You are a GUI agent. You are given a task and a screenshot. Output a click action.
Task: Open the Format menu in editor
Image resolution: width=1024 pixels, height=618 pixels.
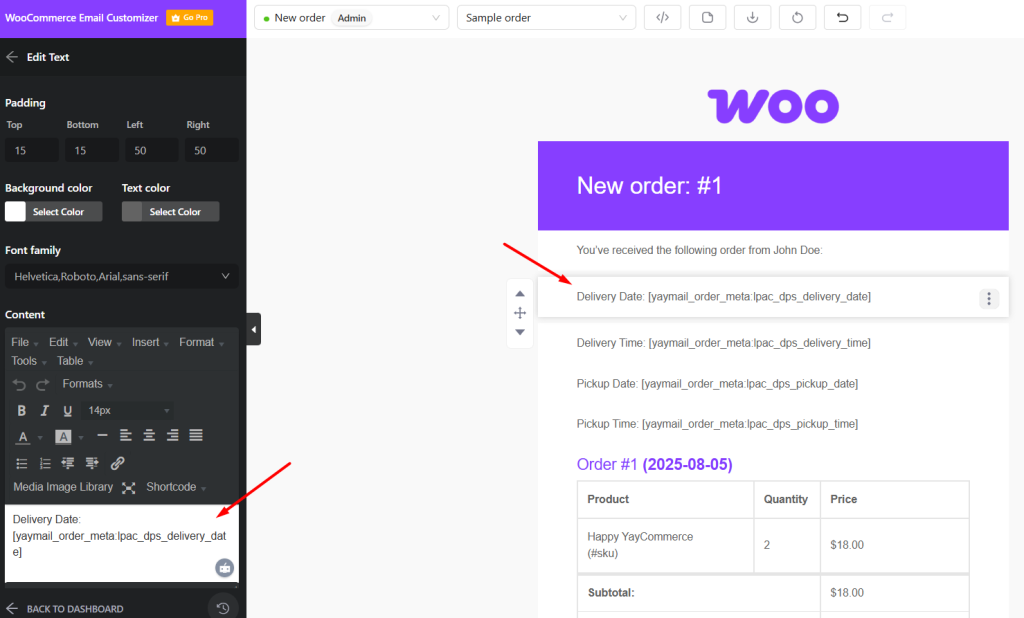(x=201, y=342)
